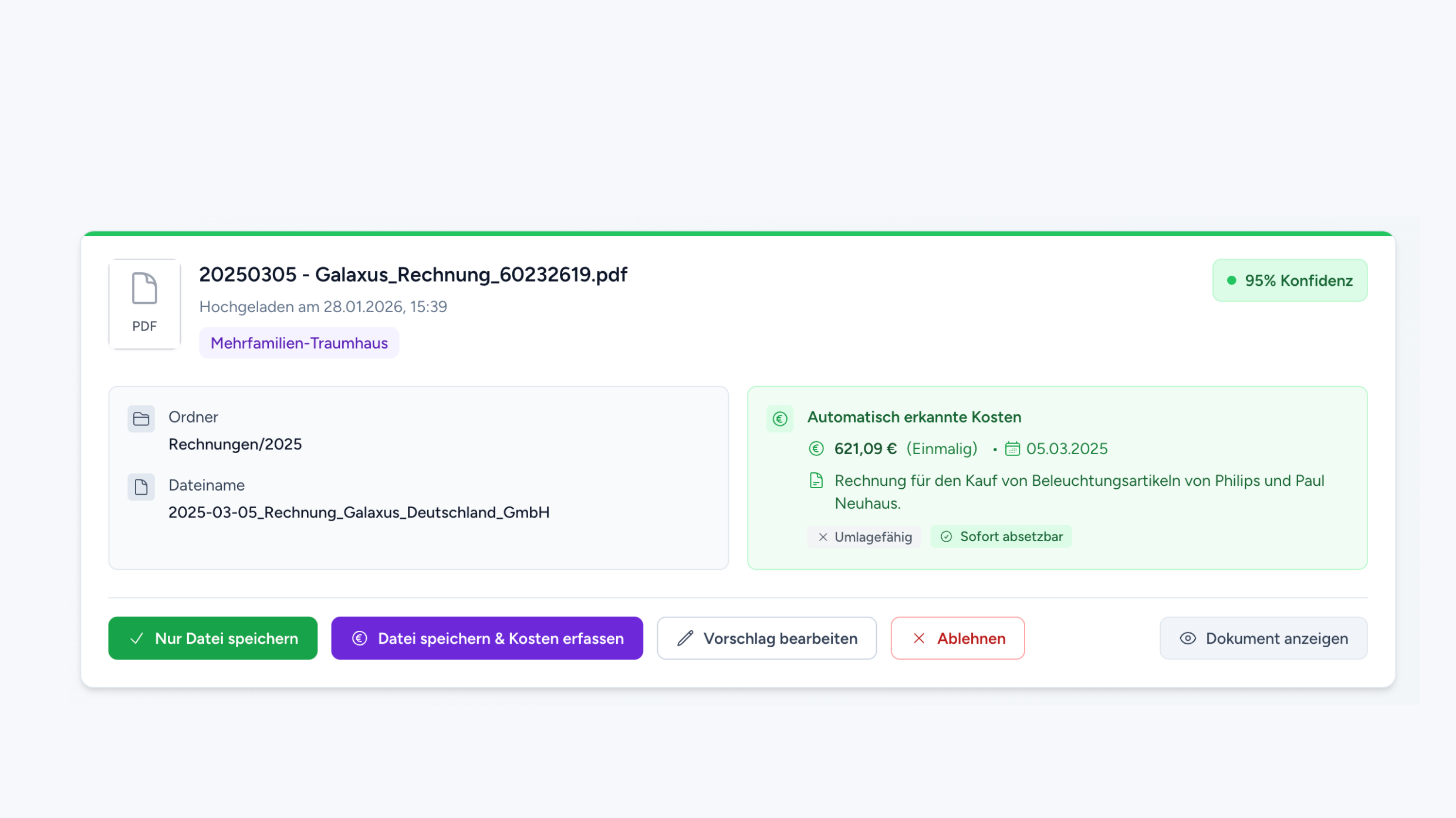Click the calendar icon before 05.03.2025

click(x=1012, y=449)
